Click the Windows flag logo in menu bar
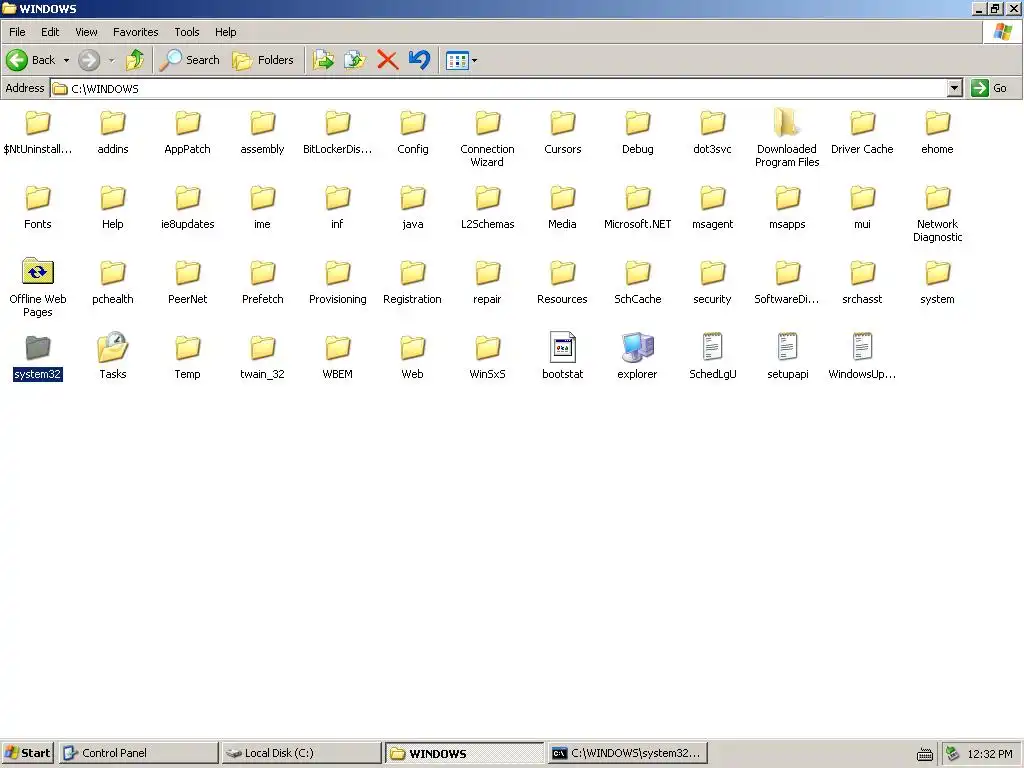This screenshot has height=768, width=1024. pos(1002,31)
